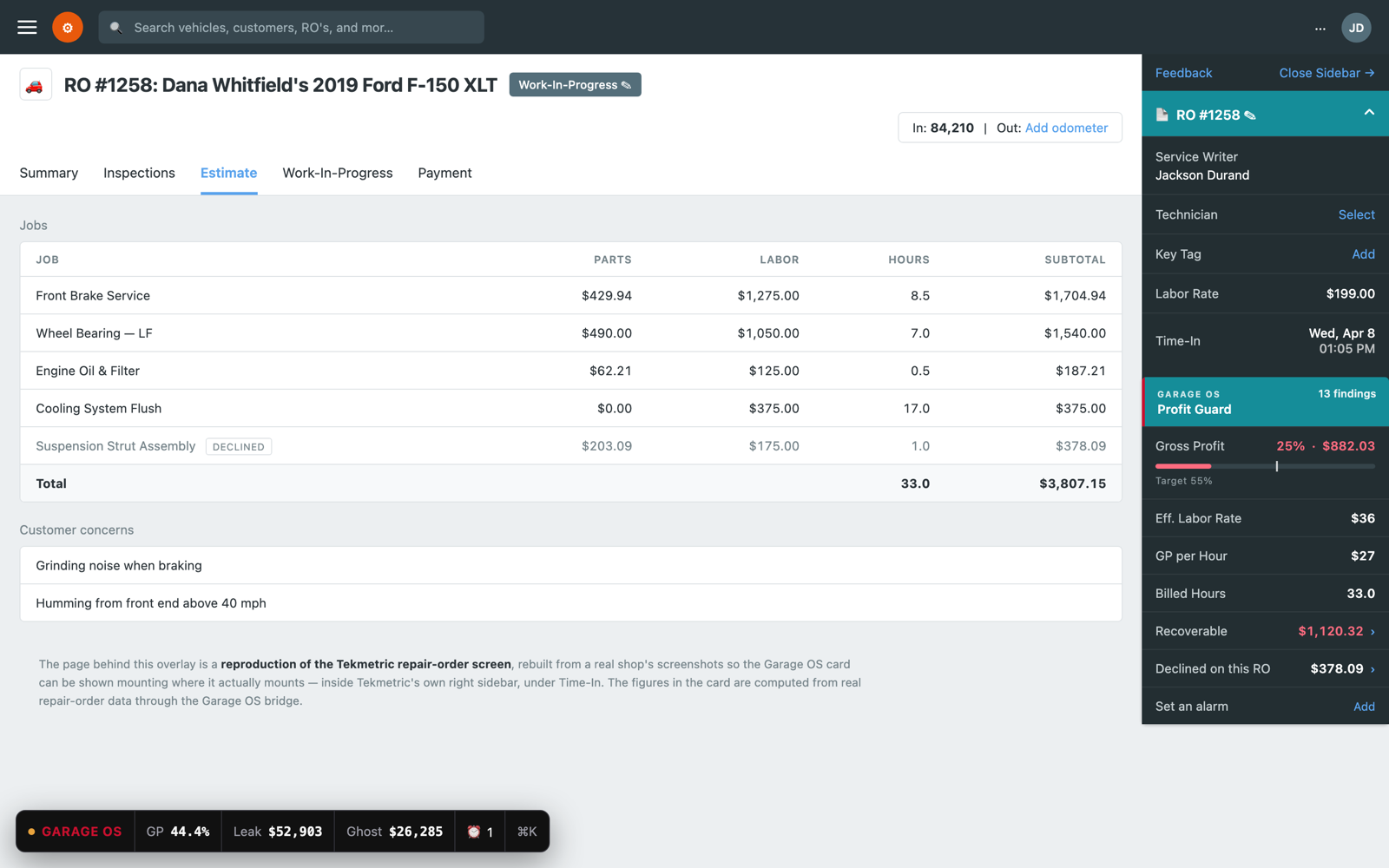Image resolution: width=1389 pixels, height=868 pixels.
Task: Click the Billed Hours 33.0 row
Action: [x=1265, y=594]
